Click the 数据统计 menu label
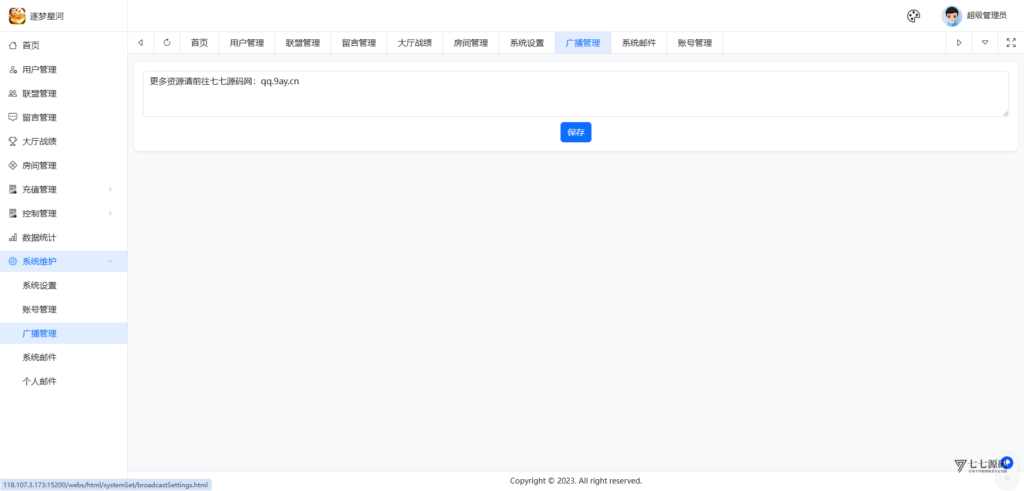This screenshot has width=1024, height=491. pyautogui.click(x=40, y=238)
